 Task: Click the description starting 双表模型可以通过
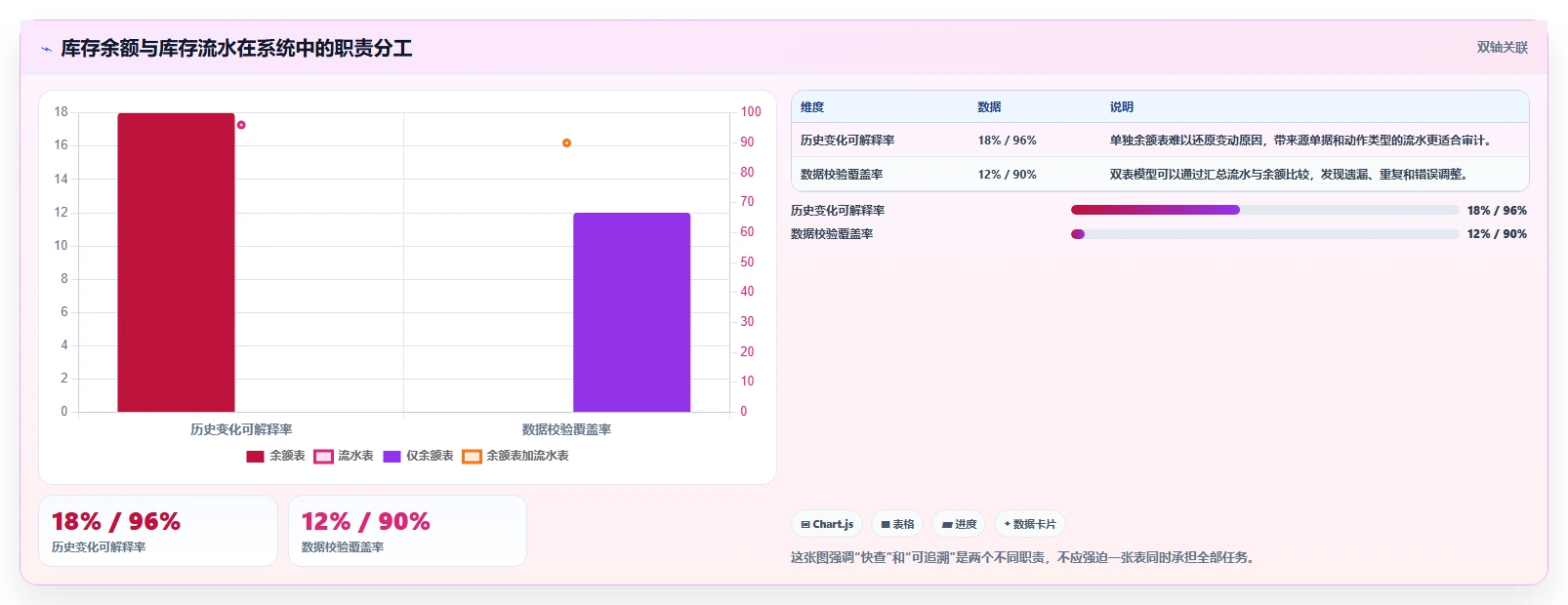1290,175
